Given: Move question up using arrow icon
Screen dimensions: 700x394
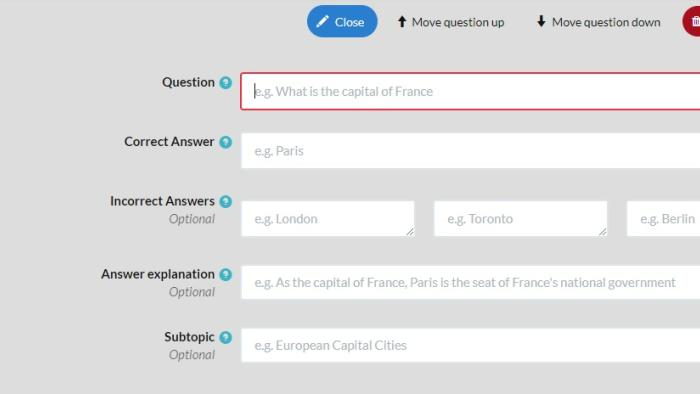Looking at the screenshot, I should pyautogui.click(x=402, y=21).
